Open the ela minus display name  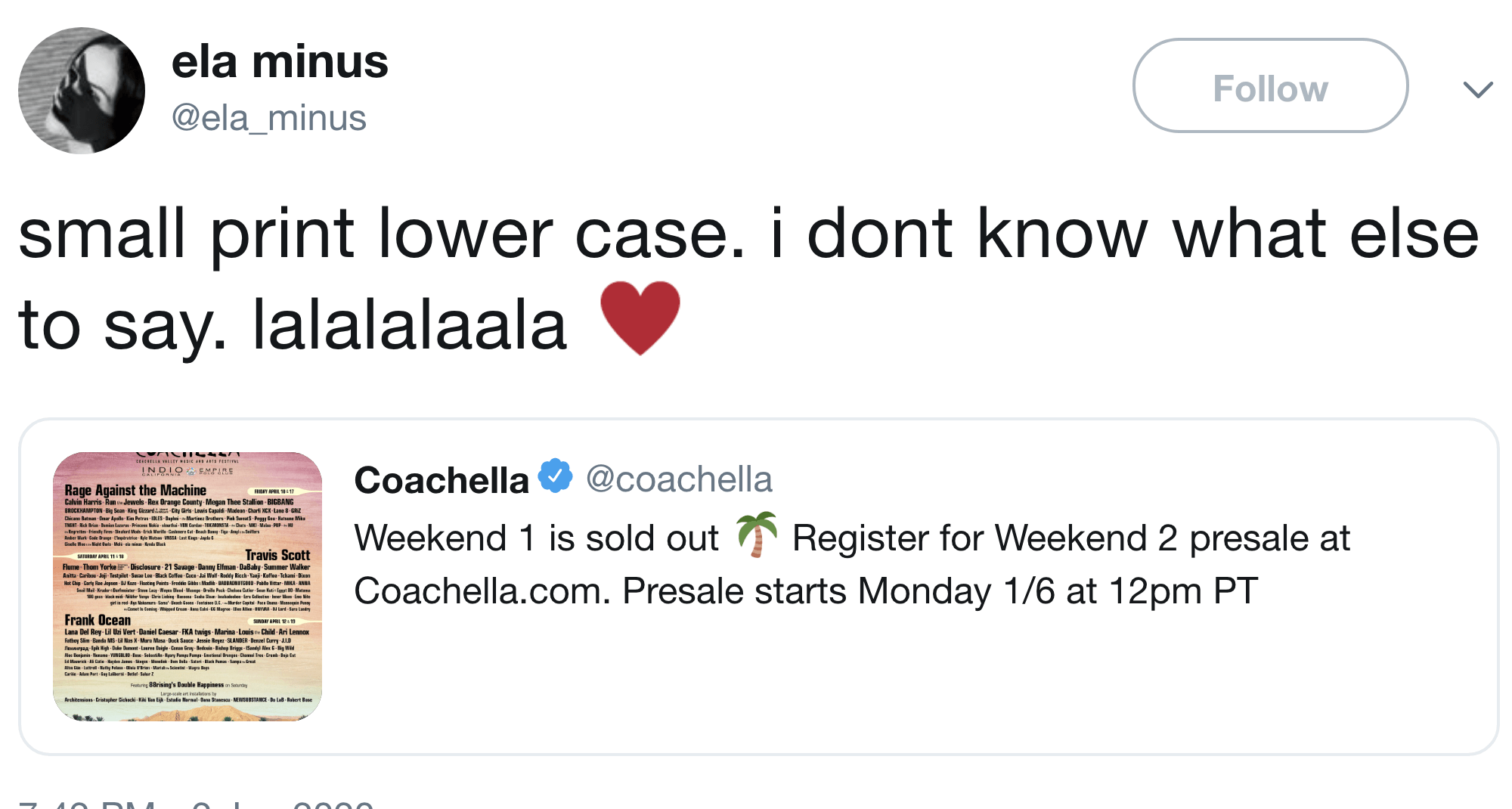click(x=280, y=62)
